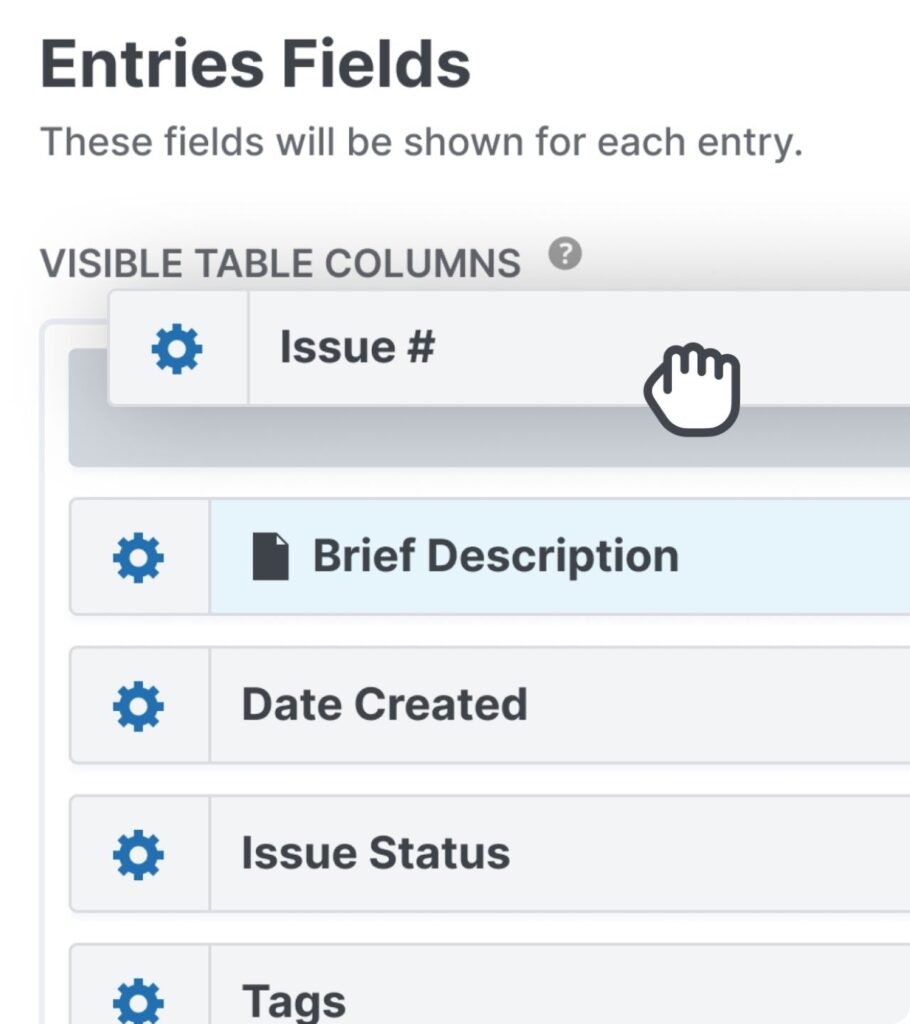
Task: Select the Issue Status field label
Action: tap(375, 853)
